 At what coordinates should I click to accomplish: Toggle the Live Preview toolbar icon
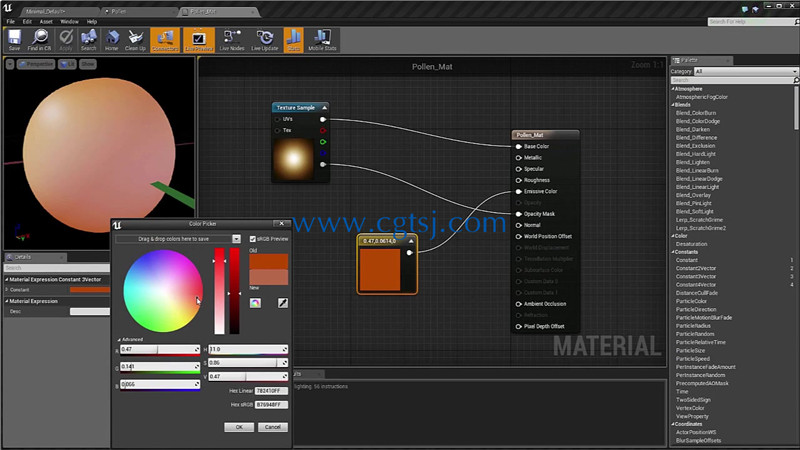tap(198, 40)
